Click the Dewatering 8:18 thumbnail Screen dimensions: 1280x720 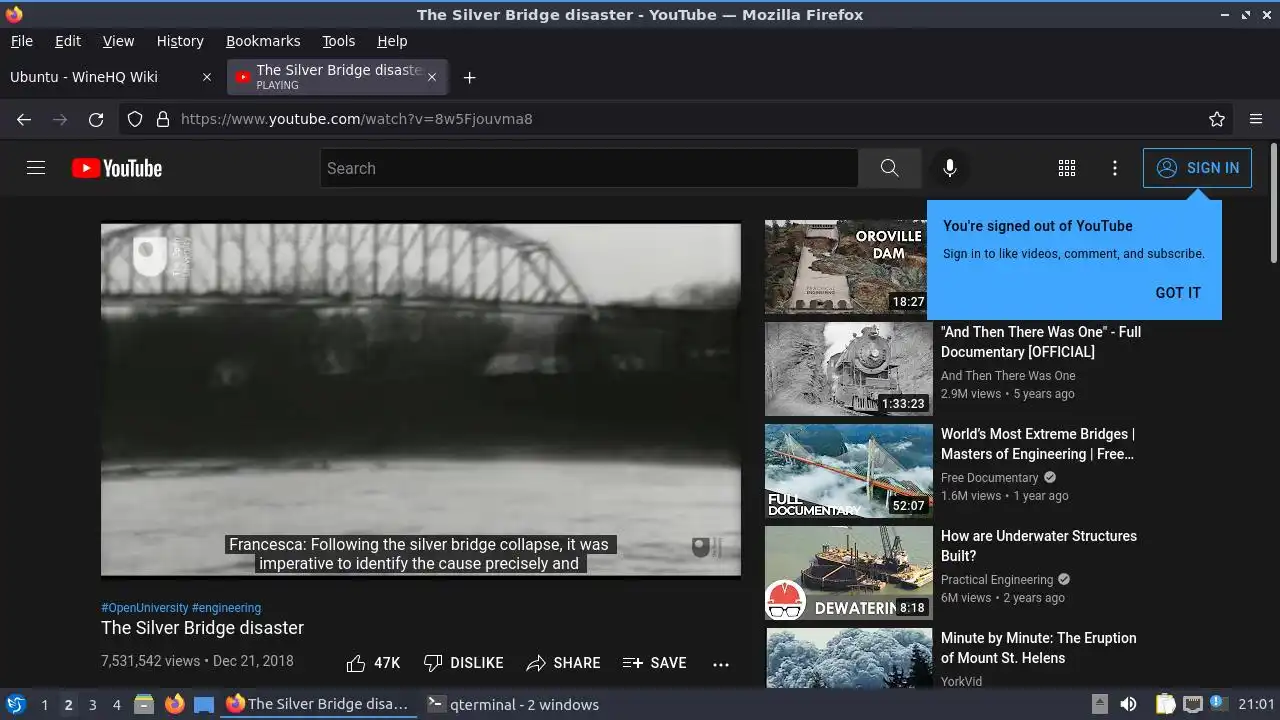(x=849, y=573)
